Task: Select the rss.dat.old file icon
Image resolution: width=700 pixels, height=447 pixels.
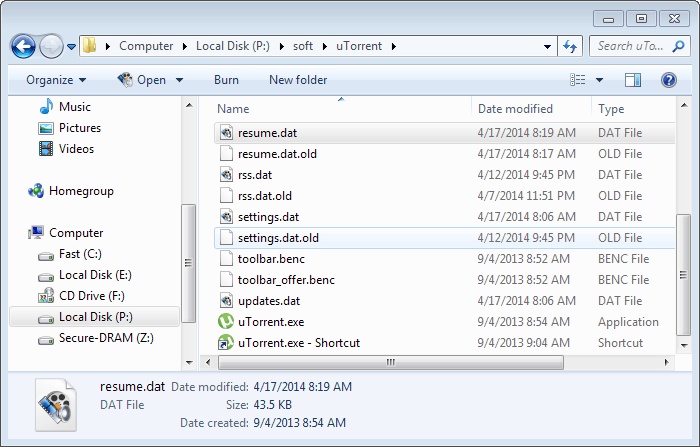Action: pyautogui.click(x=226, y=196)
